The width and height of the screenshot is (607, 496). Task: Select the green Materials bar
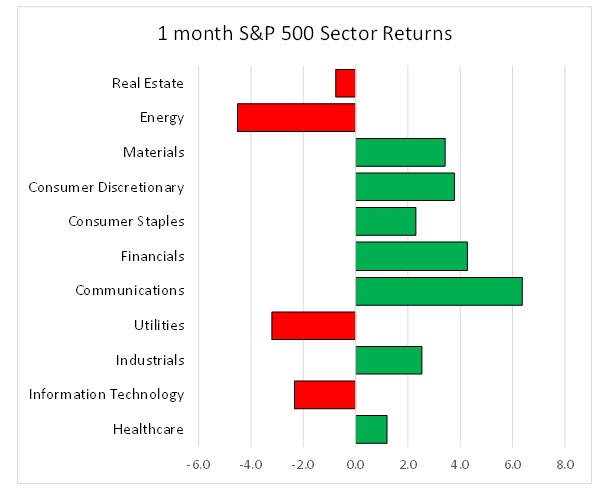[400, 152]
